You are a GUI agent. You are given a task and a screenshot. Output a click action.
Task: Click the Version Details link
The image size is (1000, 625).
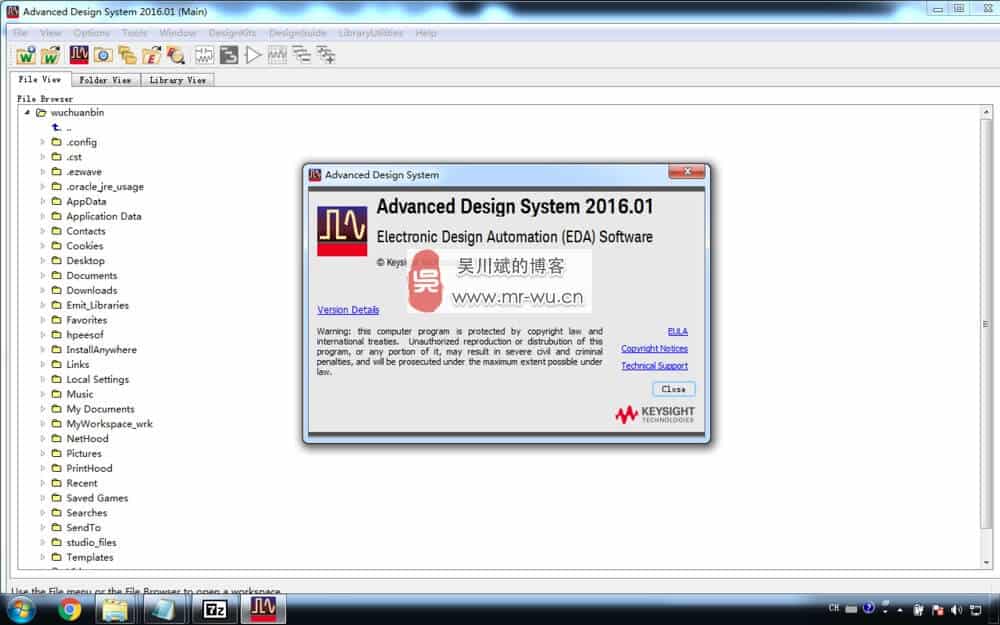click(348, 310)
